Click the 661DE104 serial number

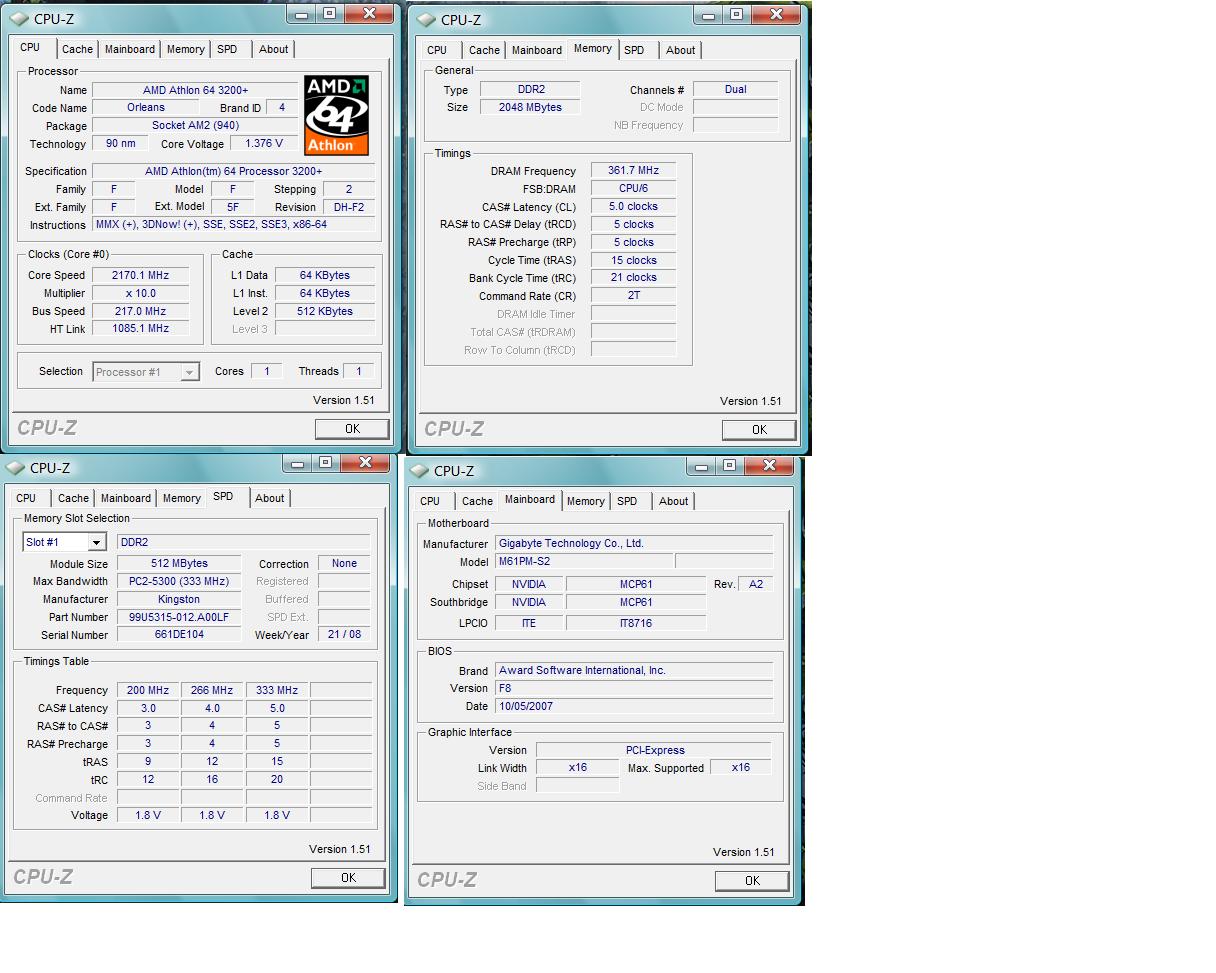[x=179, y=634]
